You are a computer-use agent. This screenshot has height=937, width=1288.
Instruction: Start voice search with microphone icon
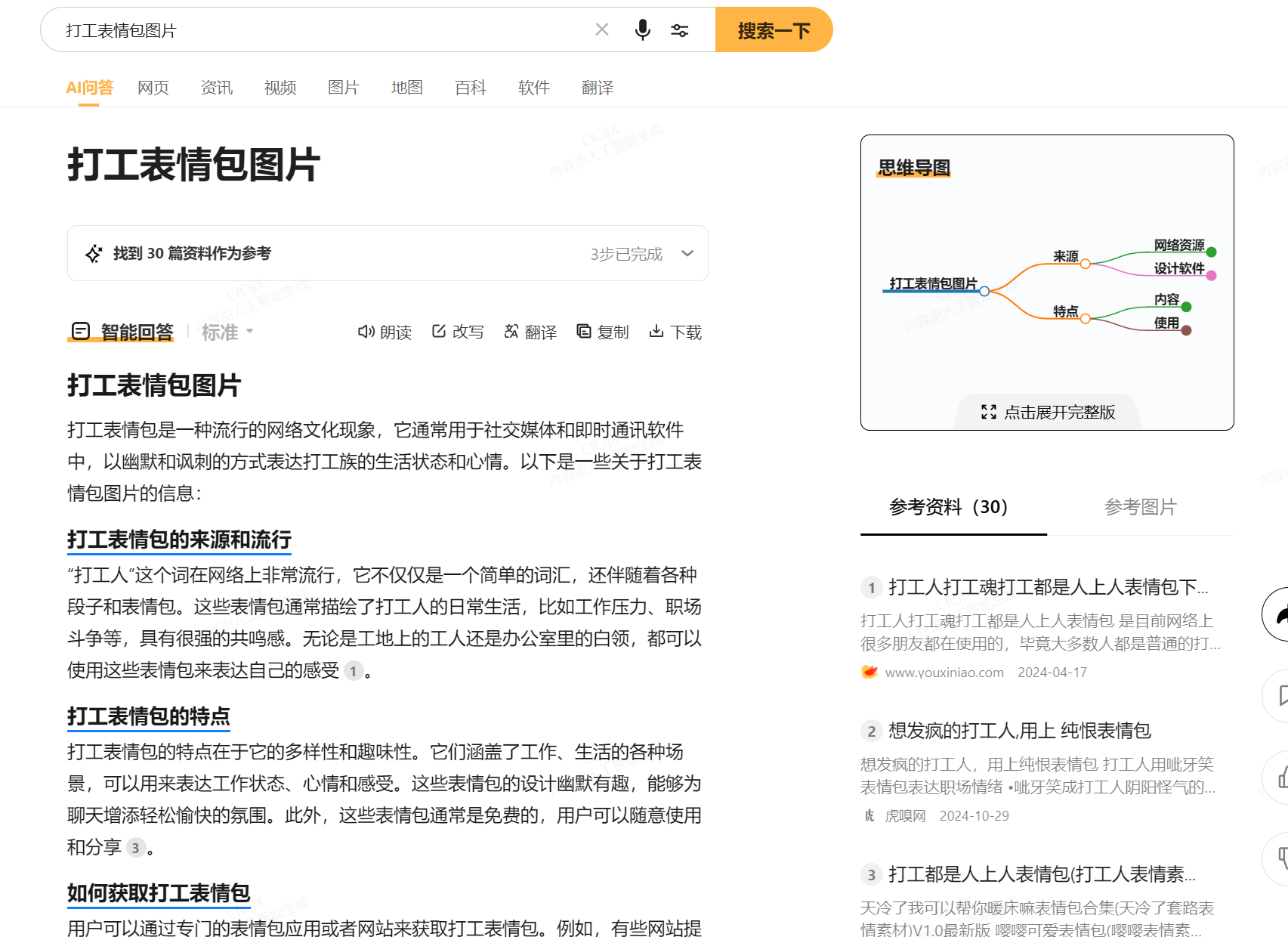(x=642, y=29)
